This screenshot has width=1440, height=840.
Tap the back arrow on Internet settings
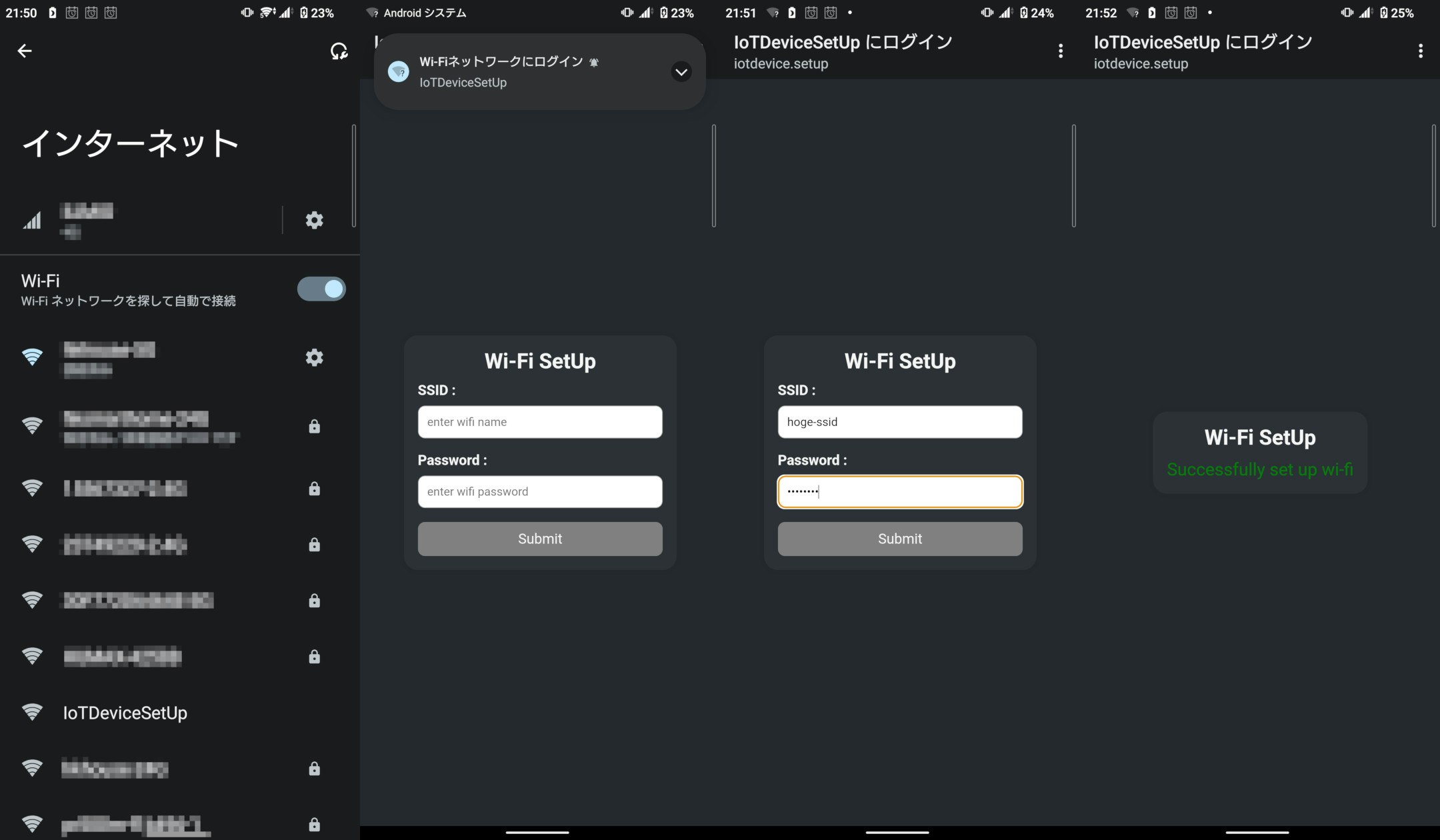(25, 51)
